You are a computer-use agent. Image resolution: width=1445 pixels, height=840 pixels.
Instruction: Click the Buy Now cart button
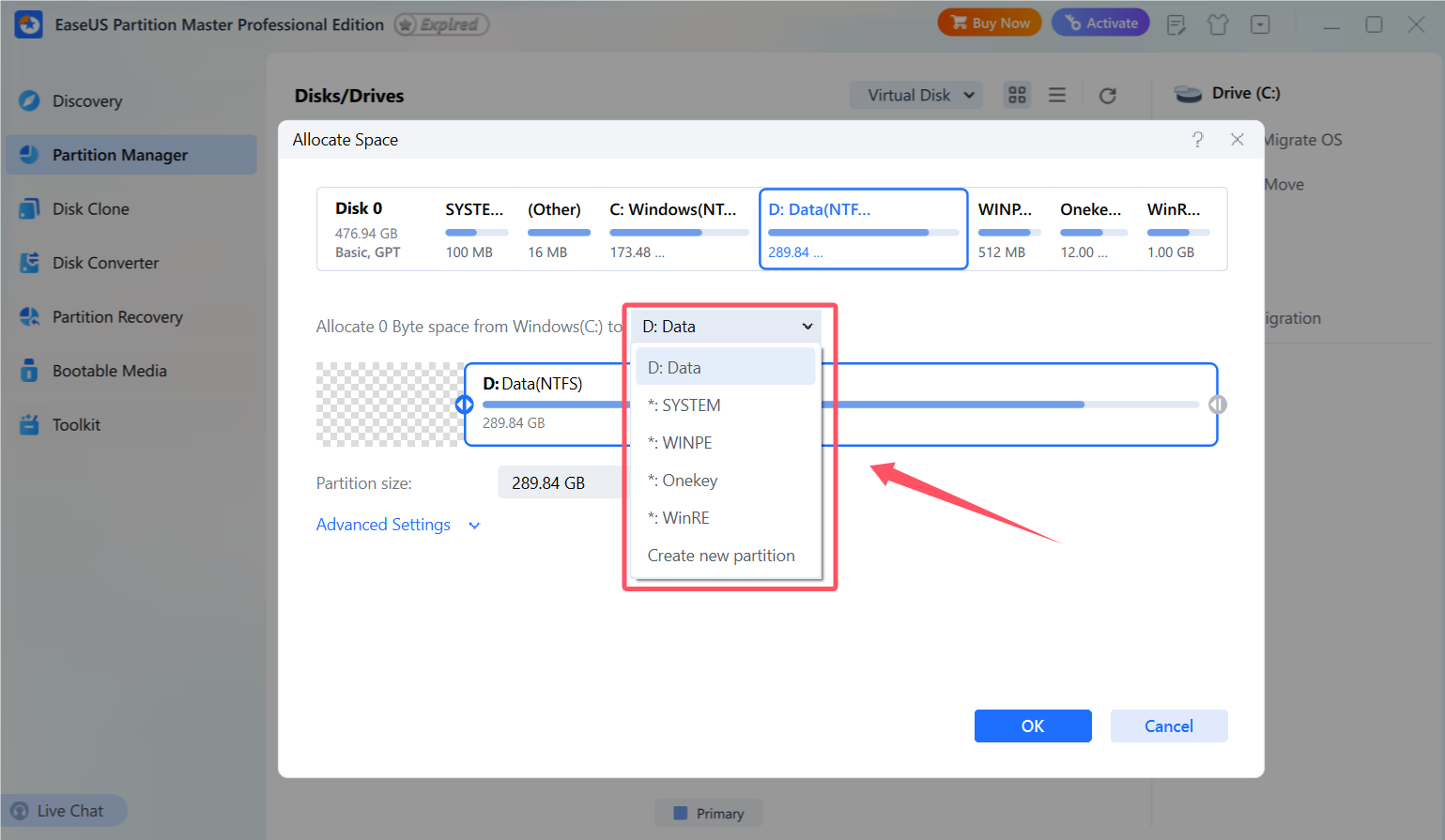990,23
